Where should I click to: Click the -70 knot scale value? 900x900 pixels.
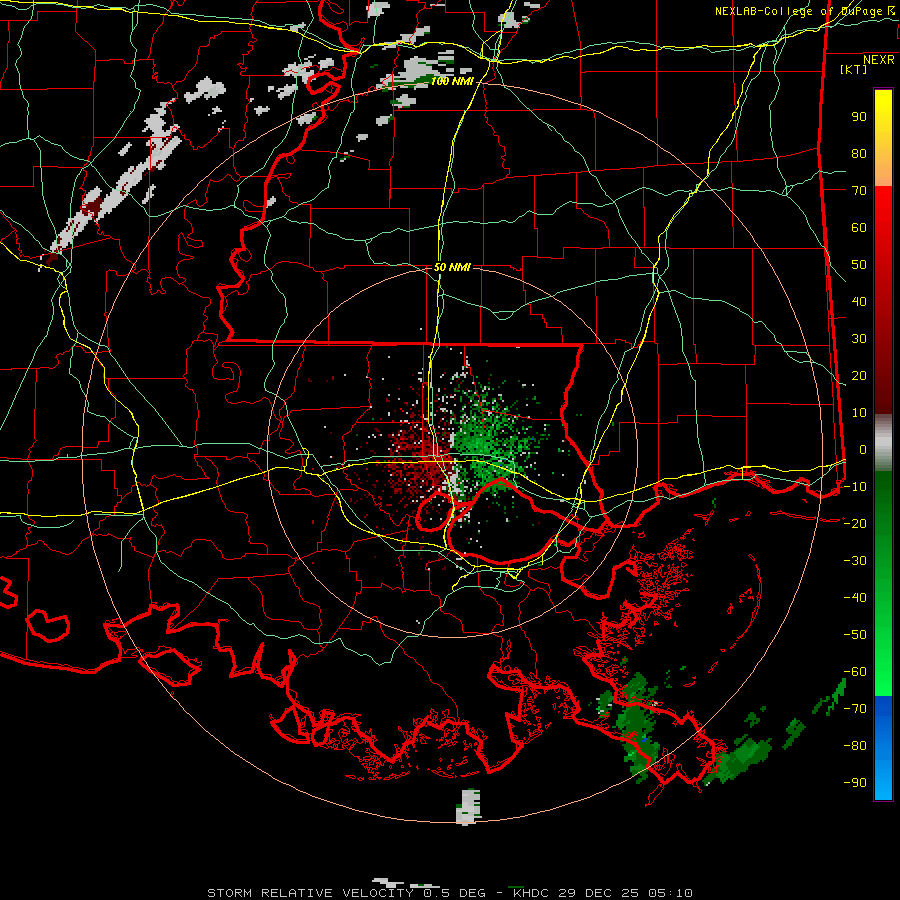pos(855,709)
